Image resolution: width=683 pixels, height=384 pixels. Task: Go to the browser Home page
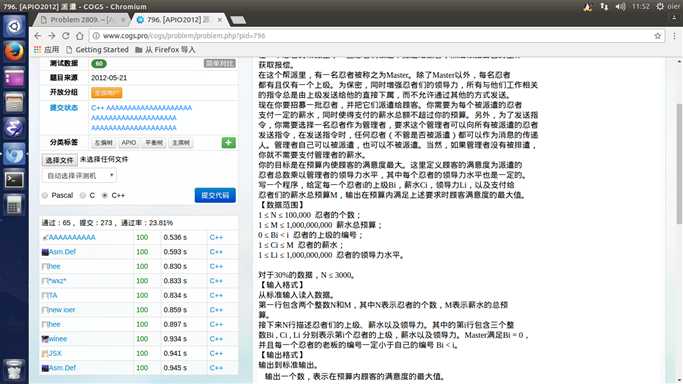(79, 36)
